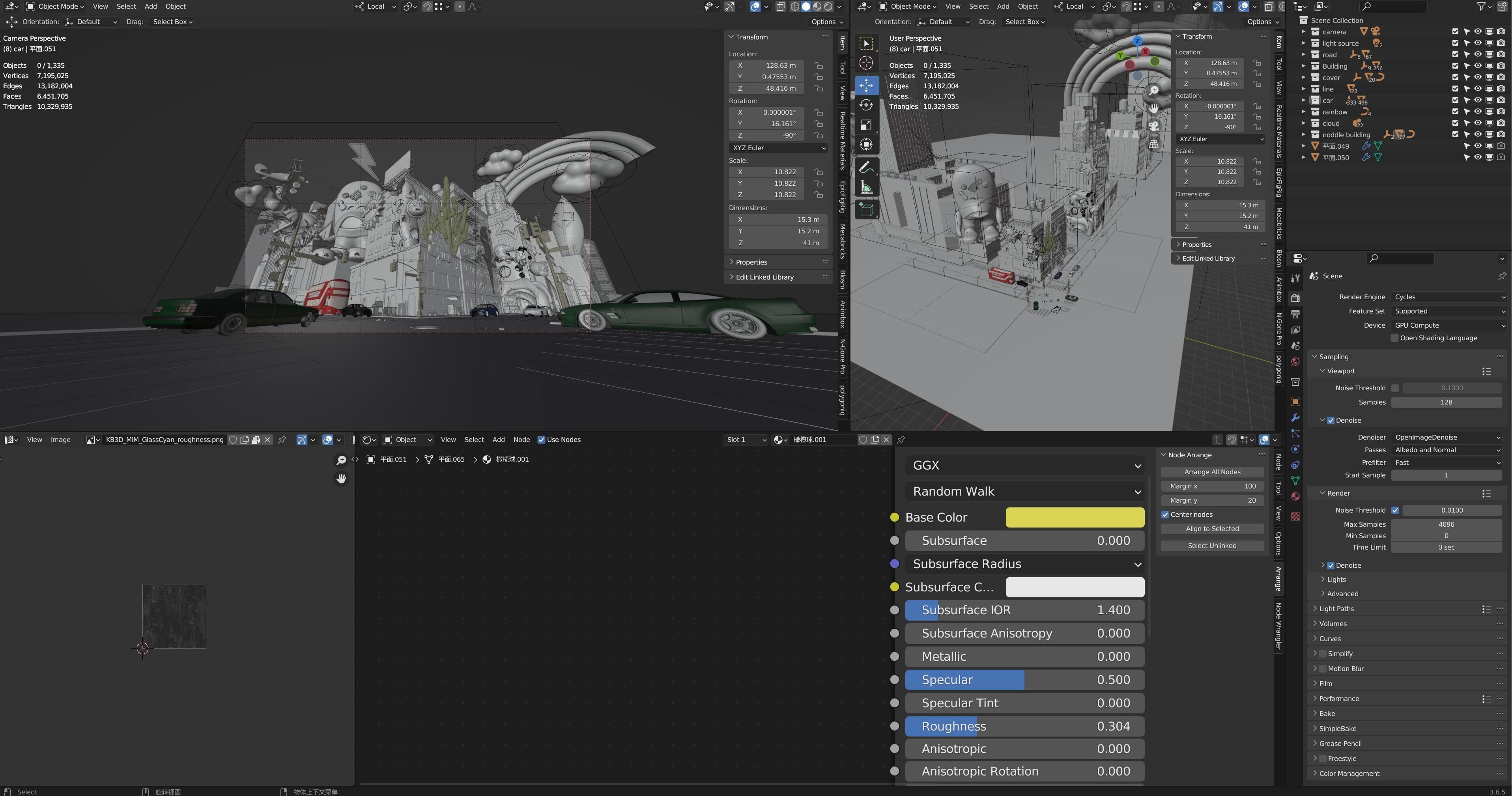The image size is (1512, 796).
Task: Open GGX distribution dropdown
Action: pyautogui.click(x=1025, y=465)
